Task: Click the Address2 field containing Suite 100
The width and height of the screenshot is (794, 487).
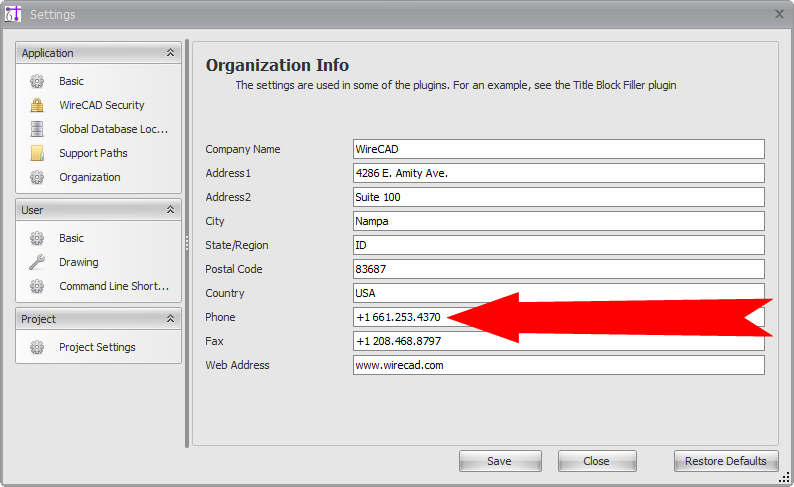Action: (x=559, y=197)
